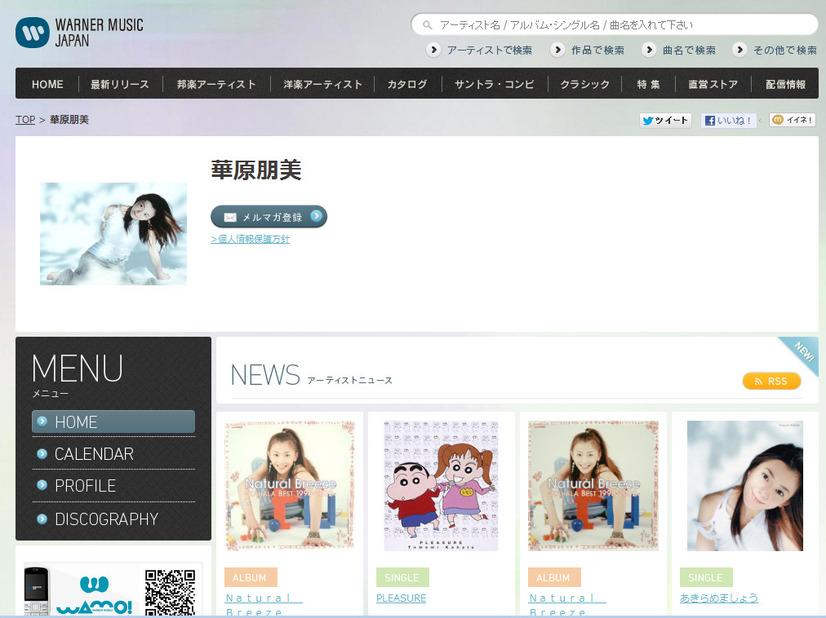The height and width of the screenshot is (618, 826).
Task: Click 華原朋美 artist name heading
Action: [x=256, y=170]
